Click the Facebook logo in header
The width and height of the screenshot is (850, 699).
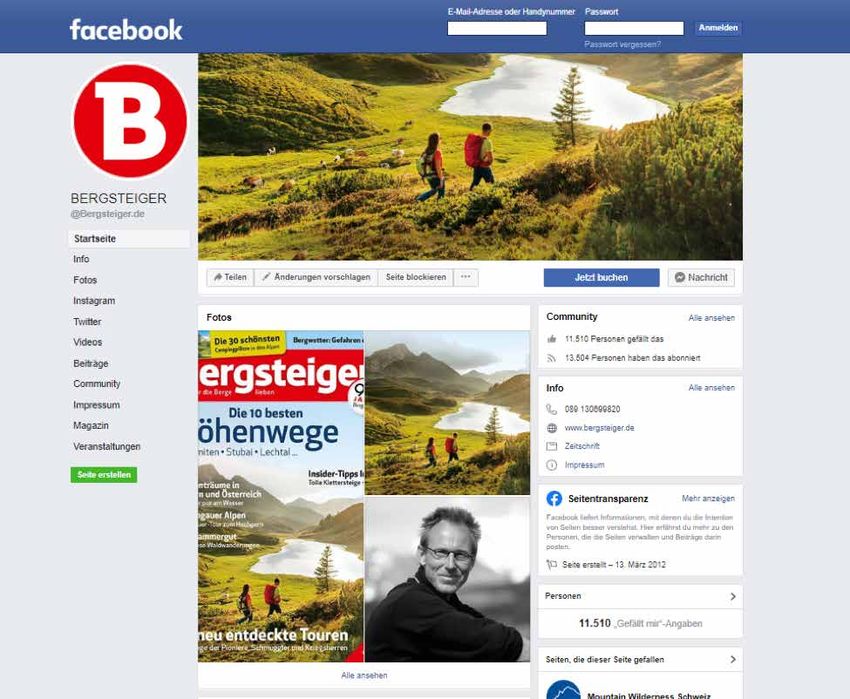coord(126,30)
